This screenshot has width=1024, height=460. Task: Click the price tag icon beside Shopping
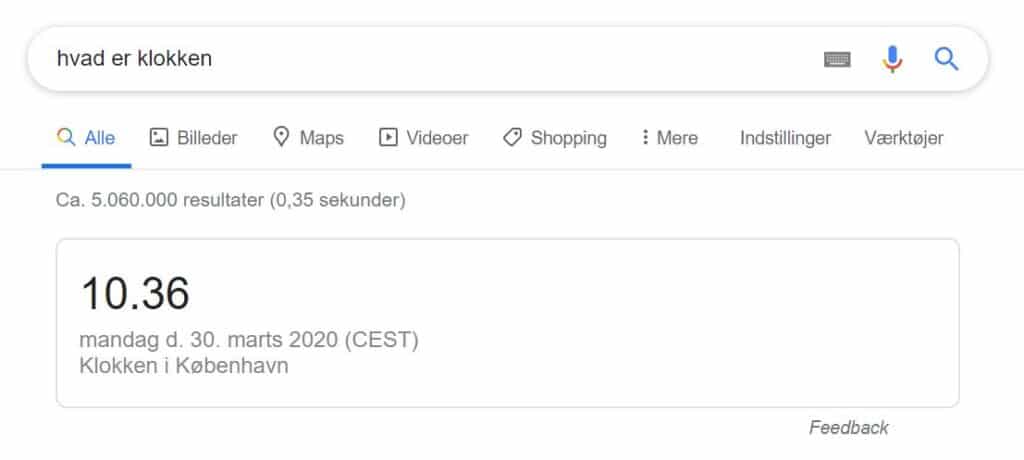point(512,137)
